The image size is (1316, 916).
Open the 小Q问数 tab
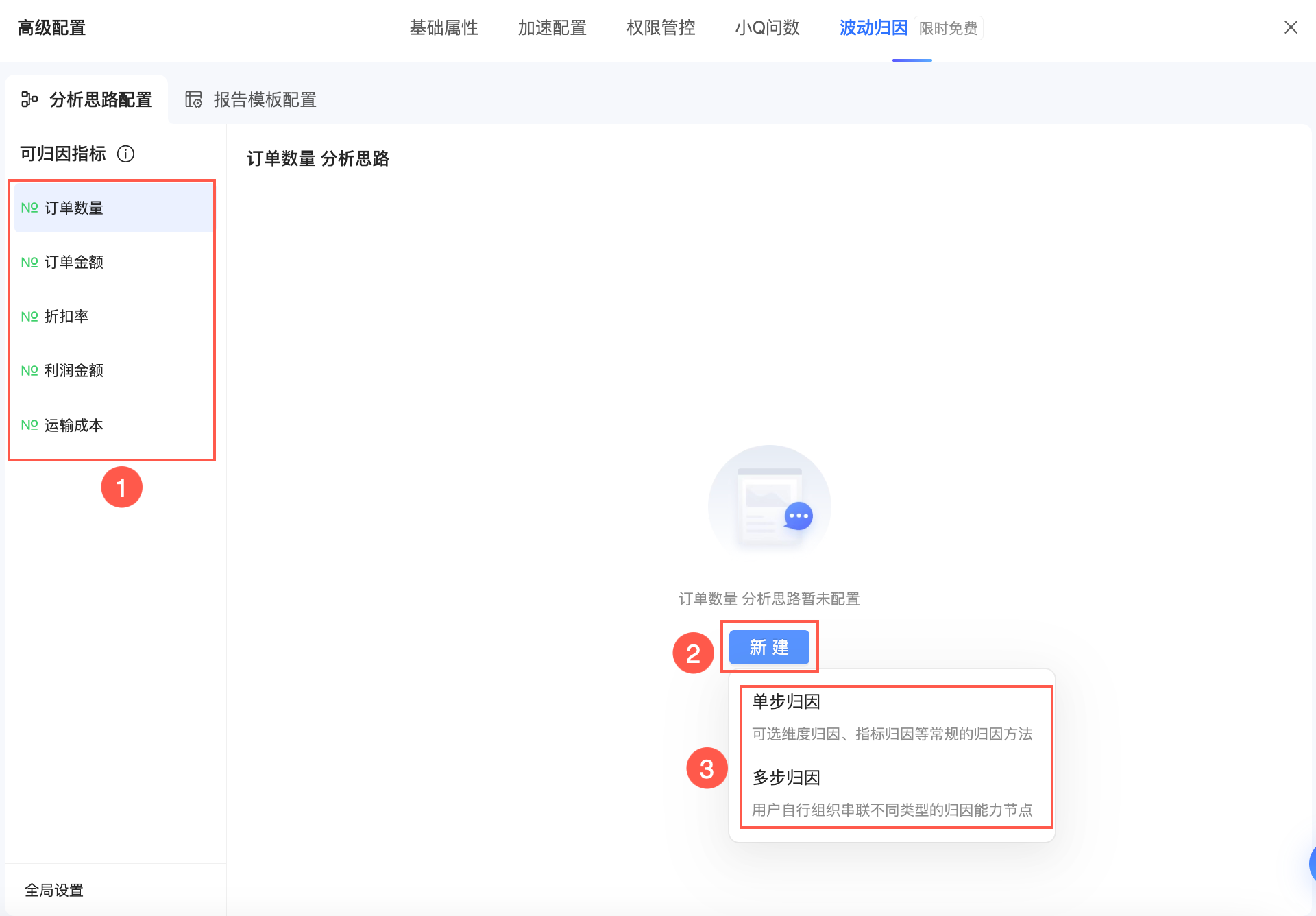pos(767,28)
